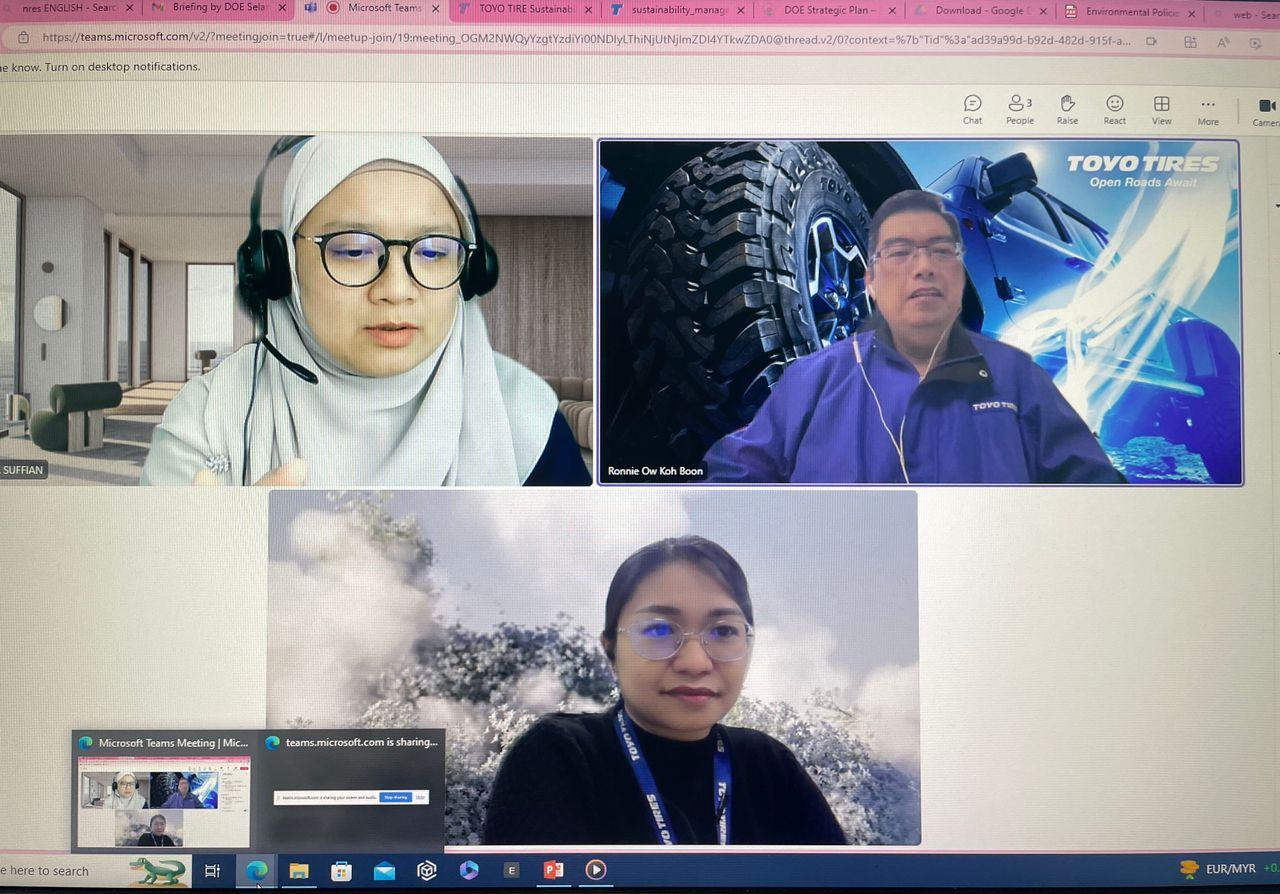Click the white cube app icon on the taskbar
The height and width of the screenshot is (894, 1280).
(x=427, y=871)
